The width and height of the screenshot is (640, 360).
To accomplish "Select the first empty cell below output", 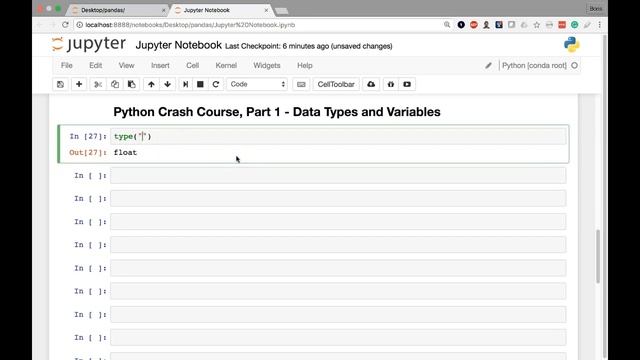I will coord(338,176).
